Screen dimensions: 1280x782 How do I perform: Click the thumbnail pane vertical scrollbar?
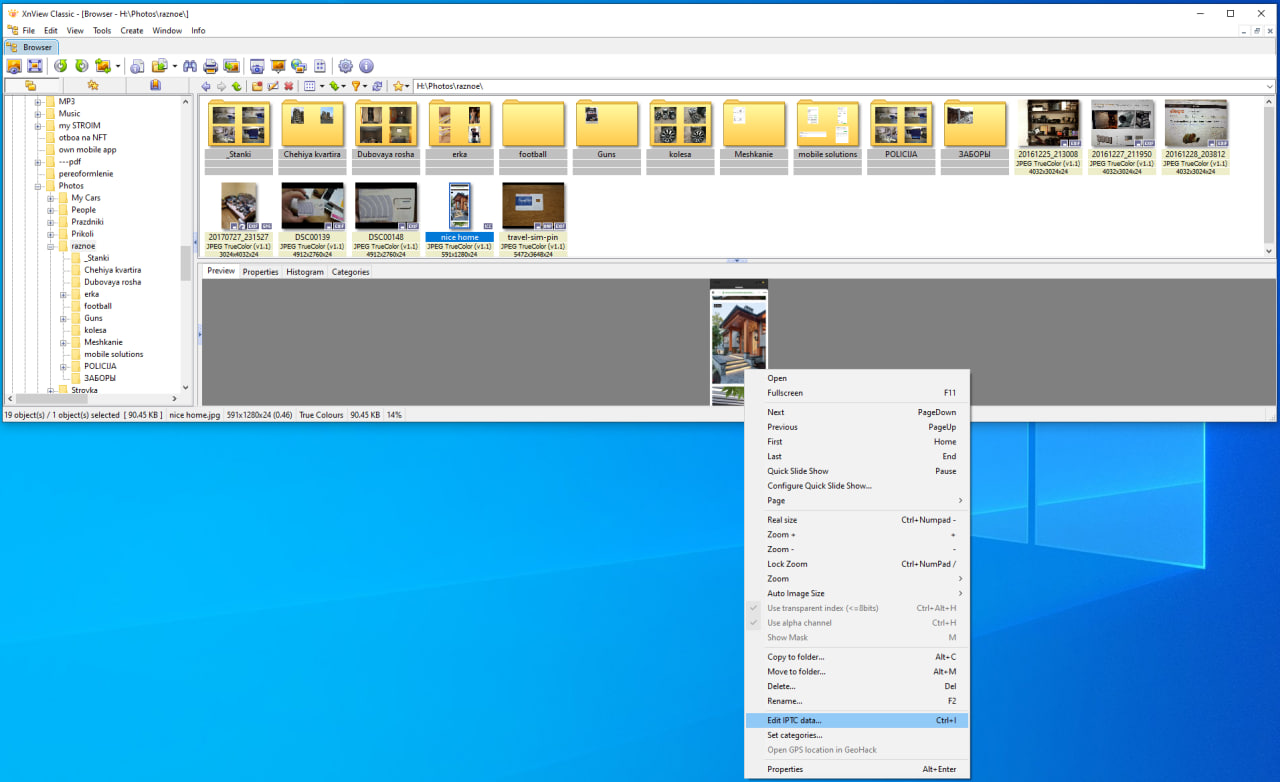pyautogui.click(x=1270, y=177)
